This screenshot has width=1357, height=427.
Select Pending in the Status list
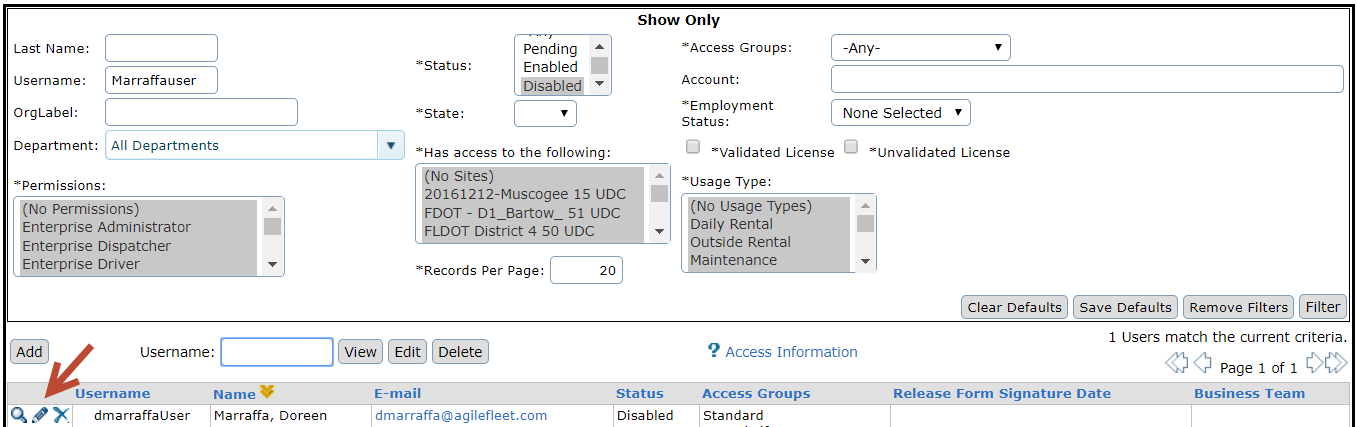click(551, 49)
